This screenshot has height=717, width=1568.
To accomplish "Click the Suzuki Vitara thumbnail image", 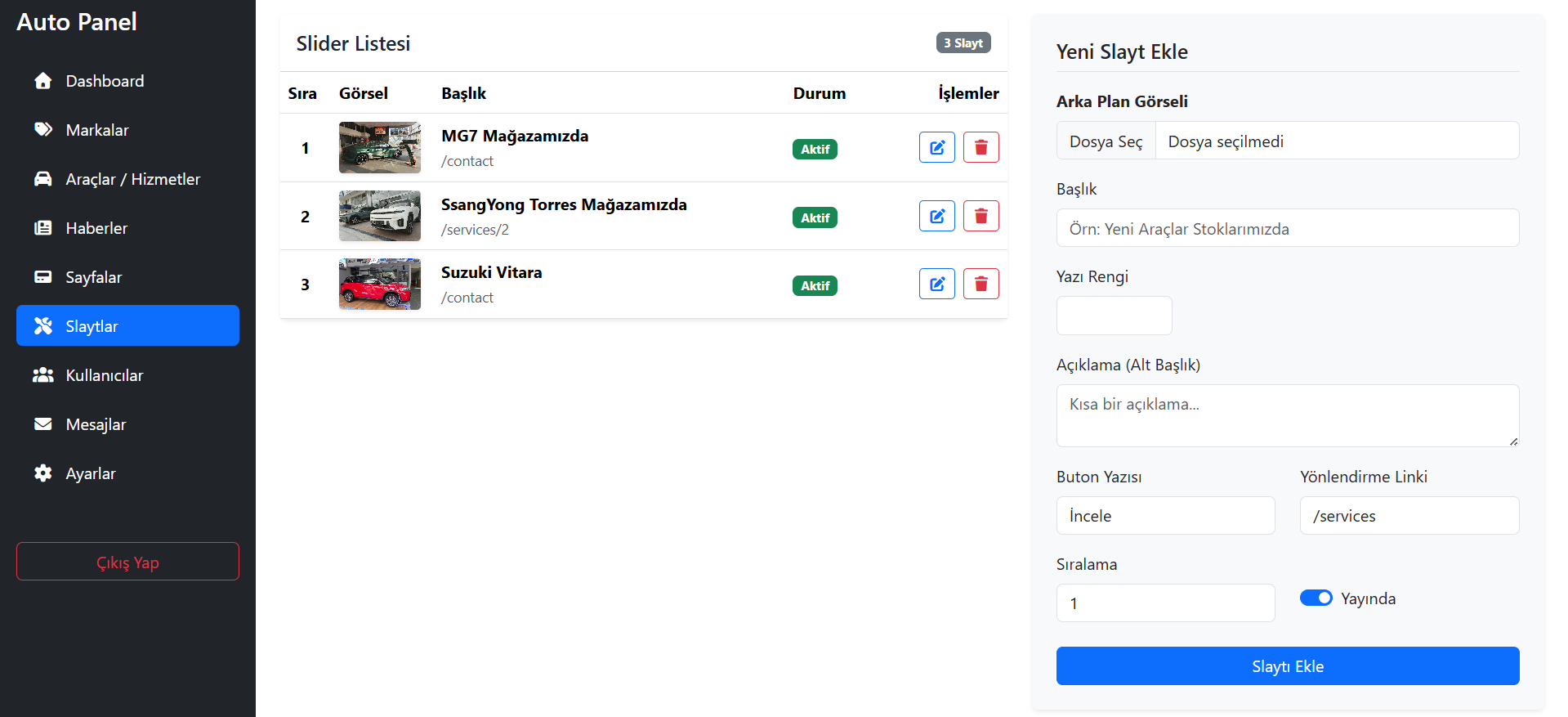I will (x=379, y=285).
